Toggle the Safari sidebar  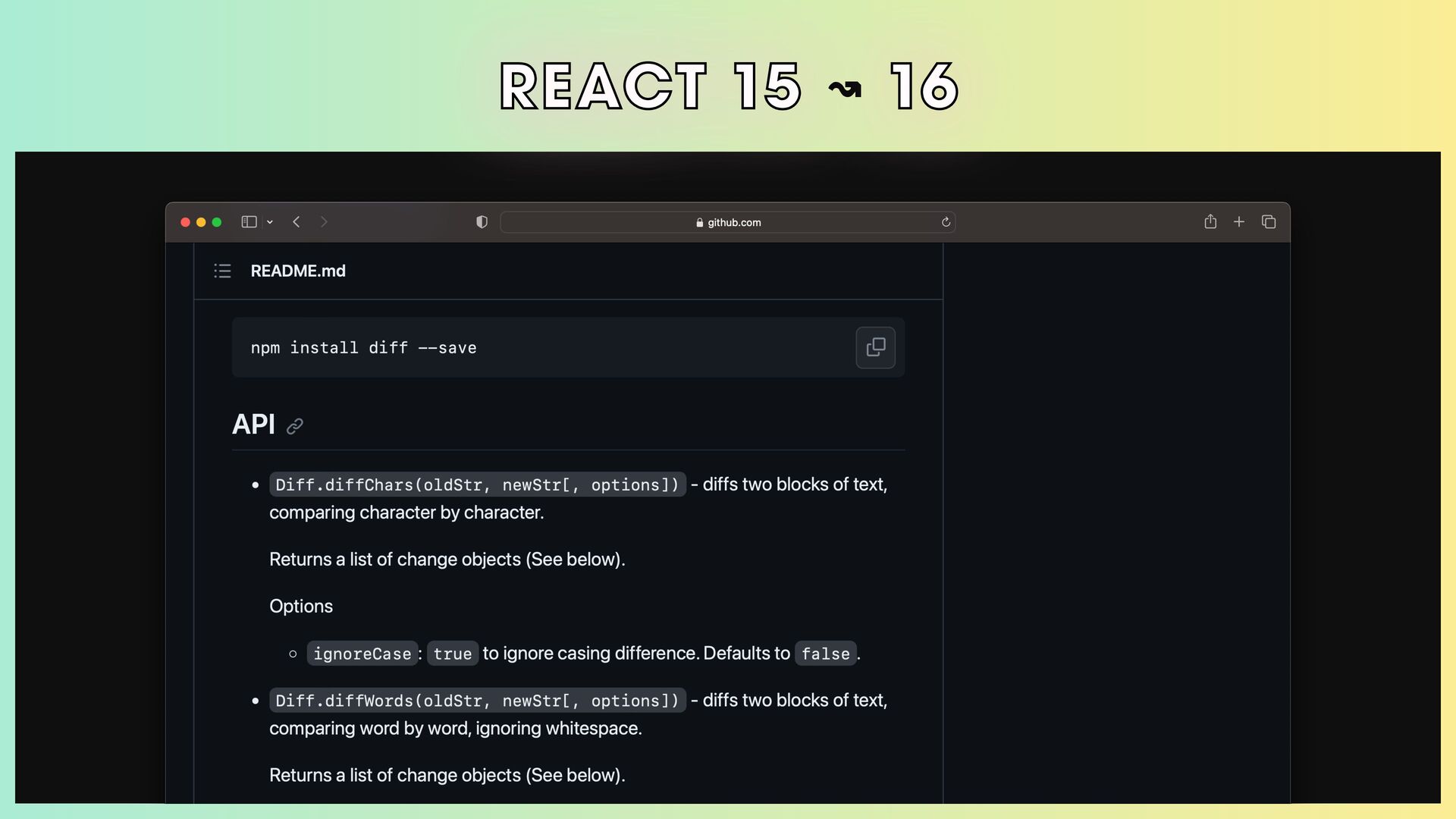[249, 222]
